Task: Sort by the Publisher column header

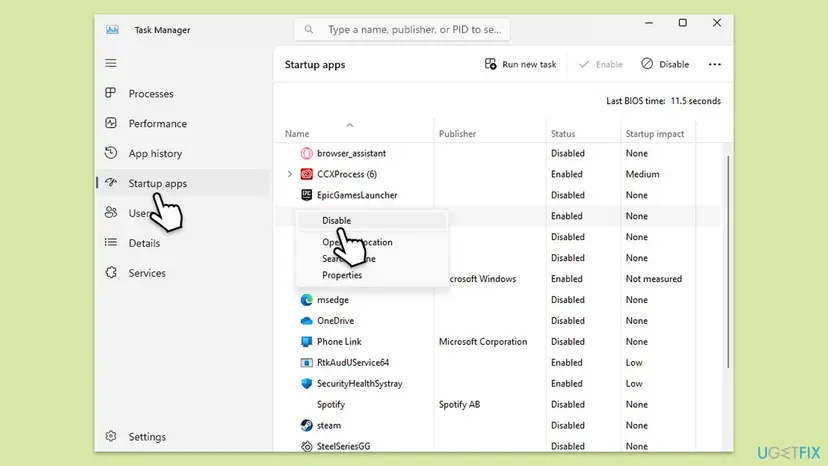Action: click(457, 134)
